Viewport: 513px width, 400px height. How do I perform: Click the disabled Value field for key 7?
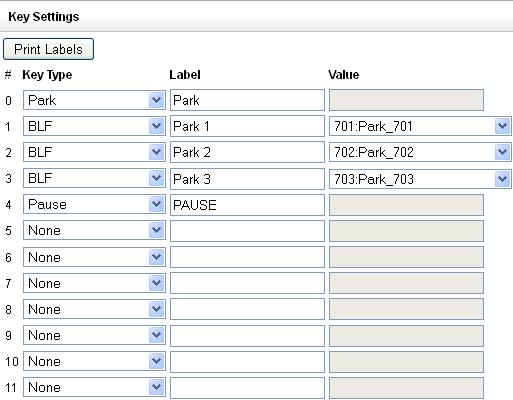(x=406, y=283)
